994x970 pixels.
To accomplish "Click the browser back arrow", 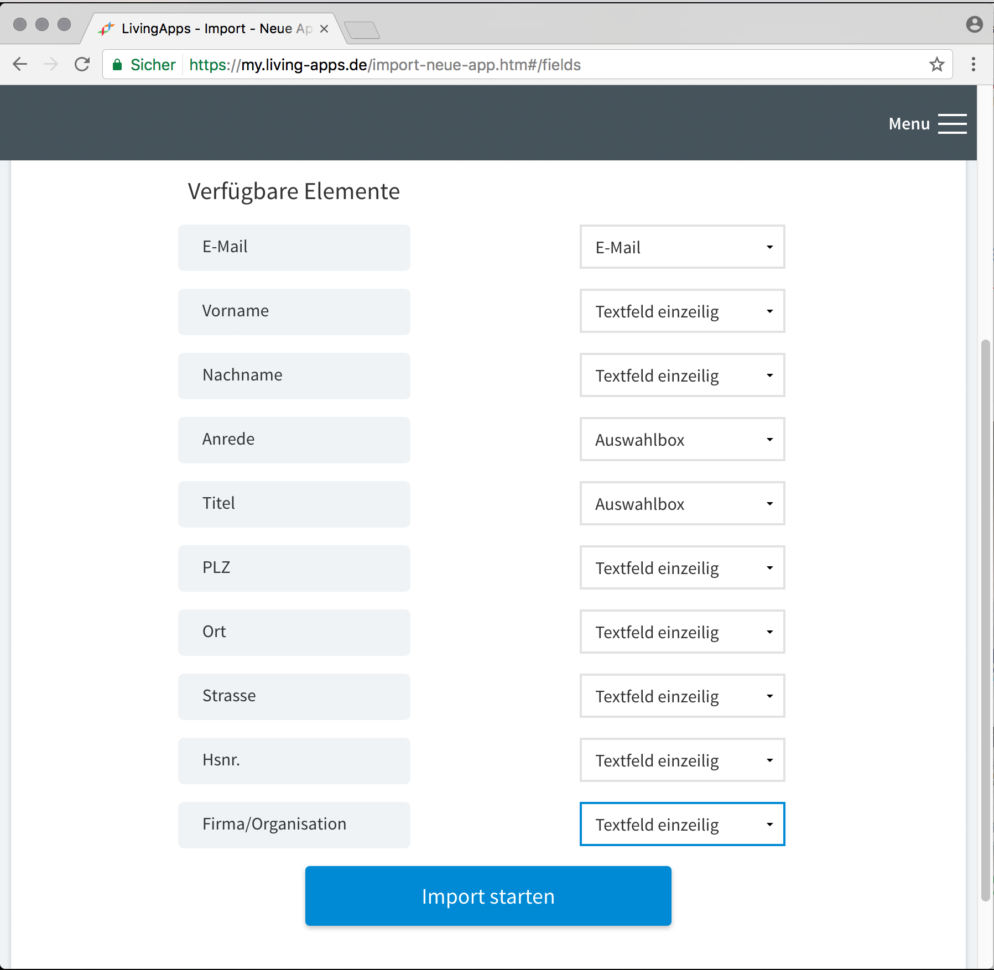I will pyautogui.click(x=20, y=65).
